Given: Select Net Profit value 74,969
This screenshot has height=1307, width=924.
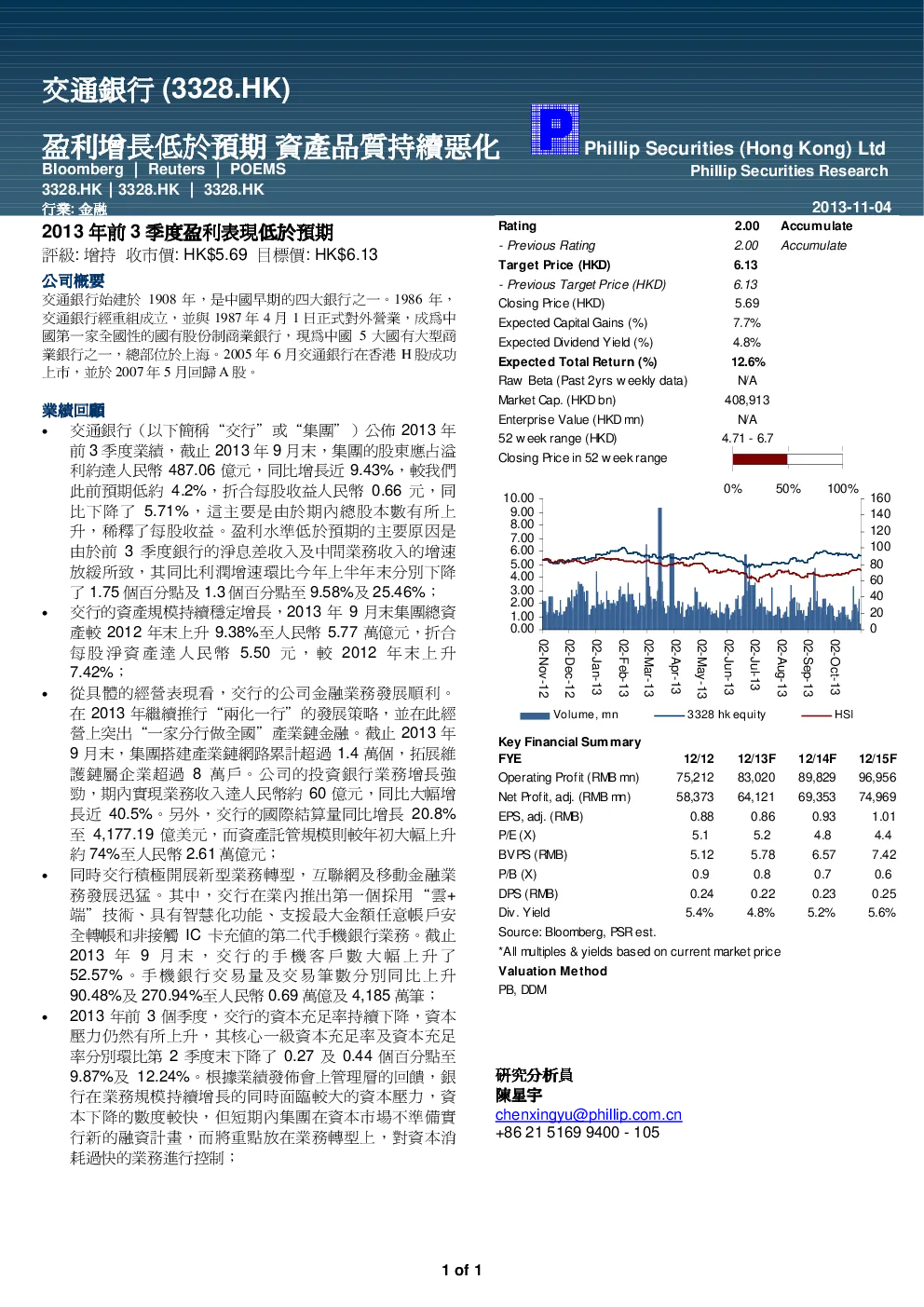Looking at the screenshot, I should tap(877, 797).
